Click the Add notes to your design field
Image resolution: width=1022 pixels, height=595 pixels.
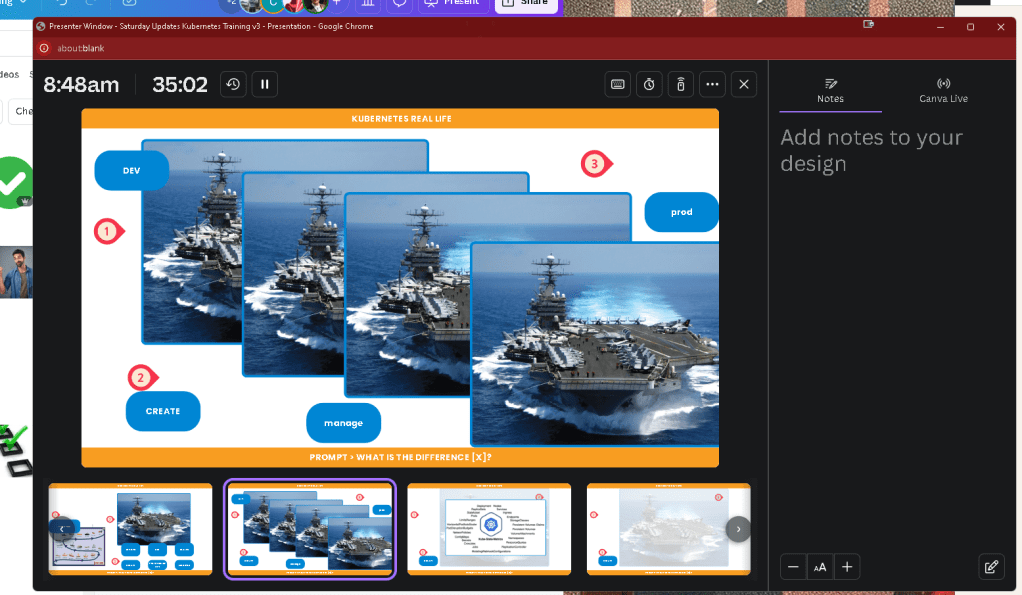tap(871, 151)
